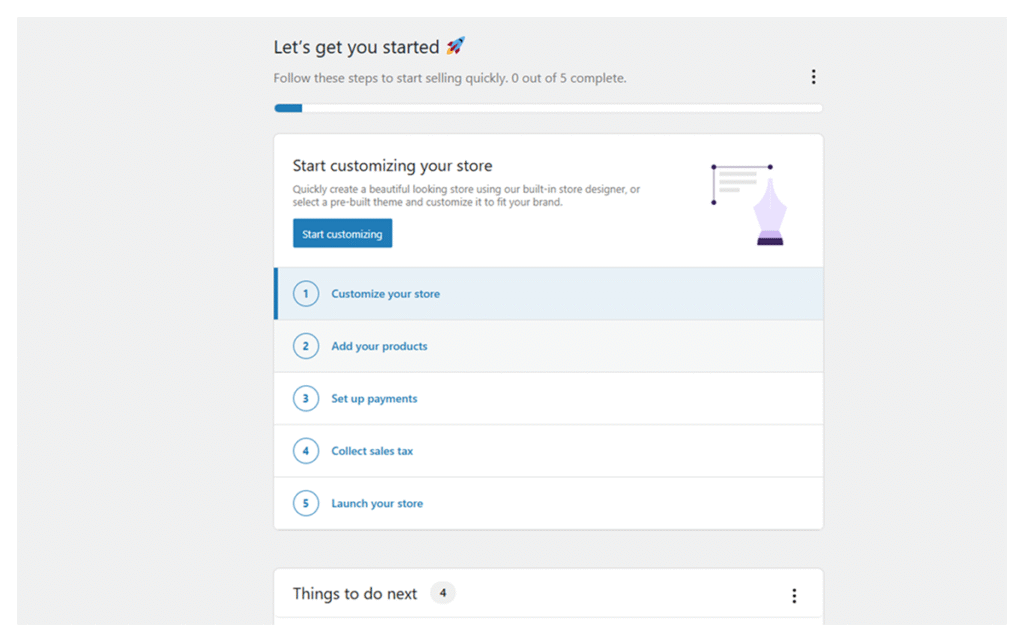This screenshot has width=1024, height=642.
Task: Click the 'Things to do next' heading
Action: [x=354, y=594]
